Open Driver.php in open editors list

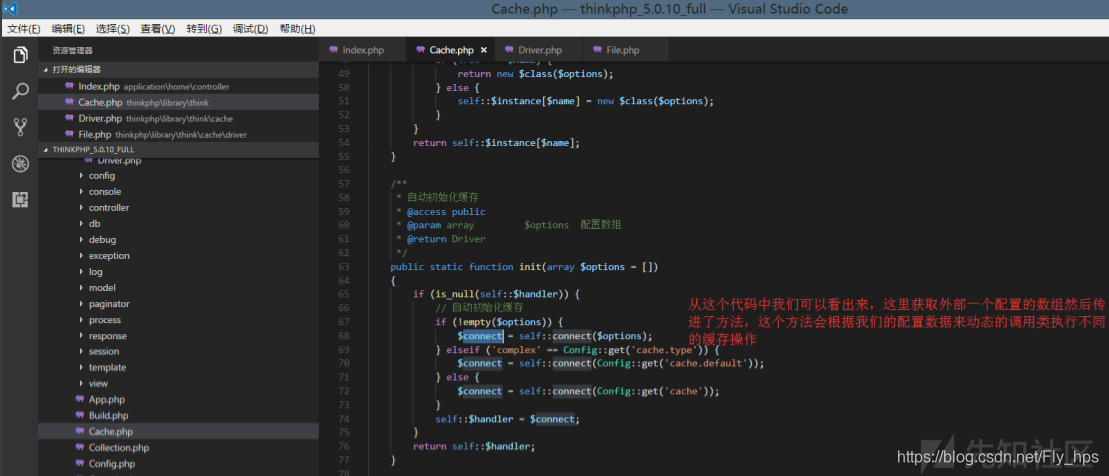178,118
